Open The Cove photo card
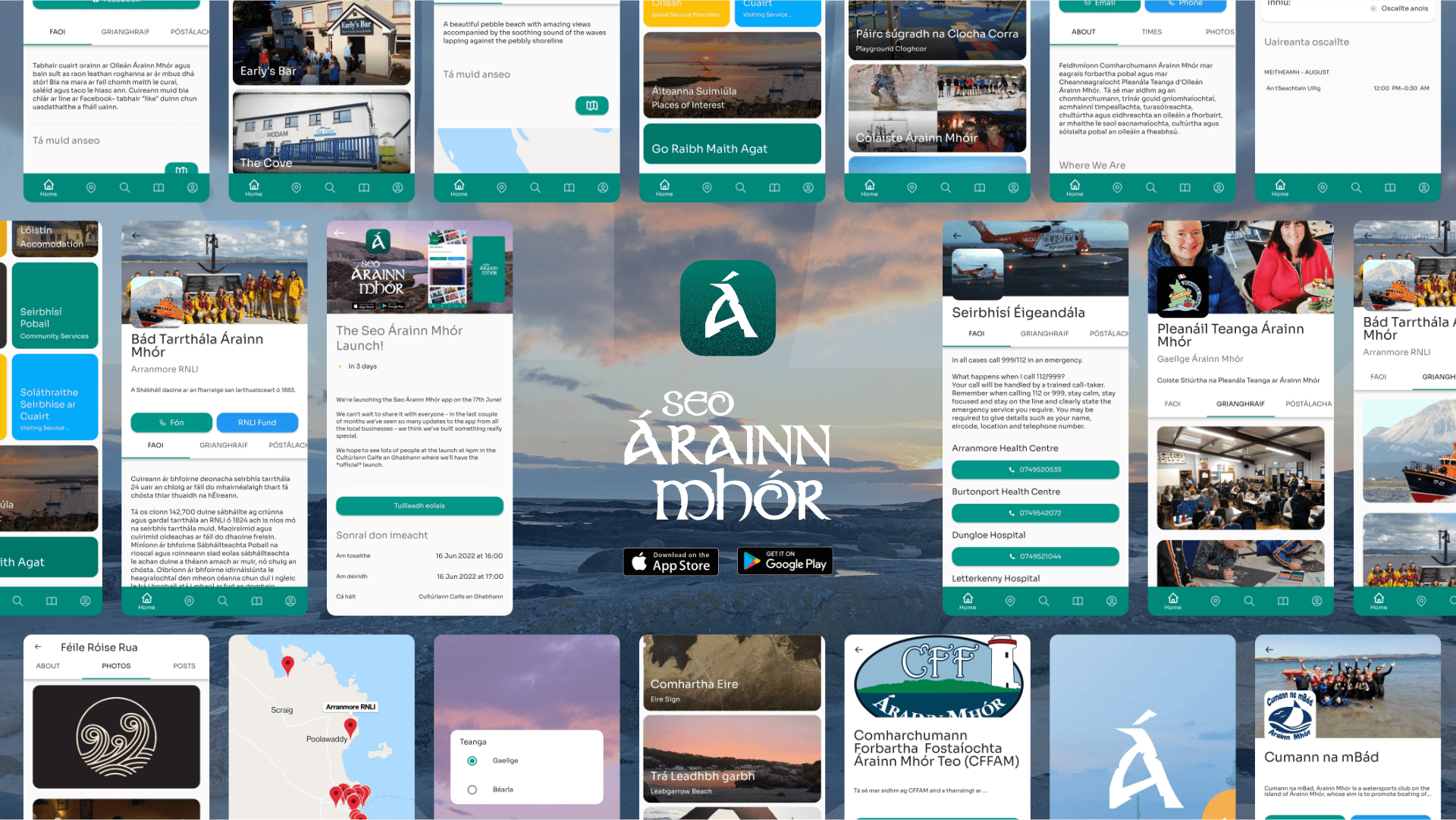This screenshot has height=820, width=1456. click(322, 132)
